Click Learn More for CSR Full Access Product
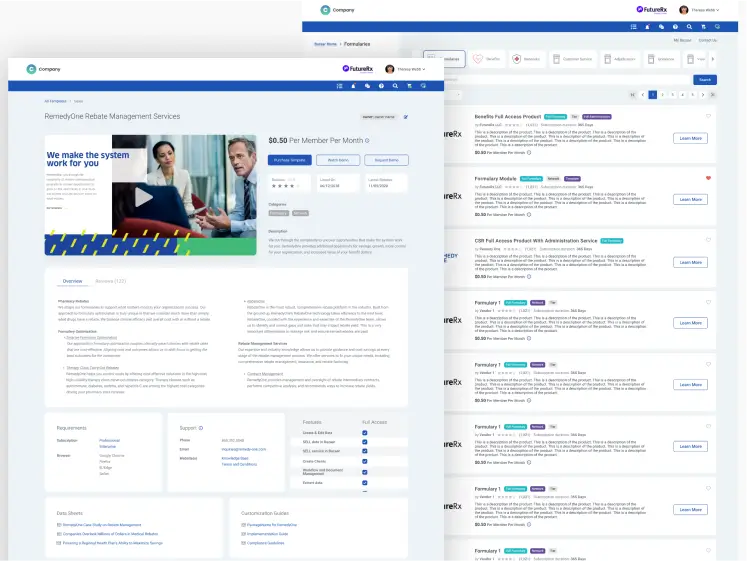747x561 pixels. pos(690,262)
